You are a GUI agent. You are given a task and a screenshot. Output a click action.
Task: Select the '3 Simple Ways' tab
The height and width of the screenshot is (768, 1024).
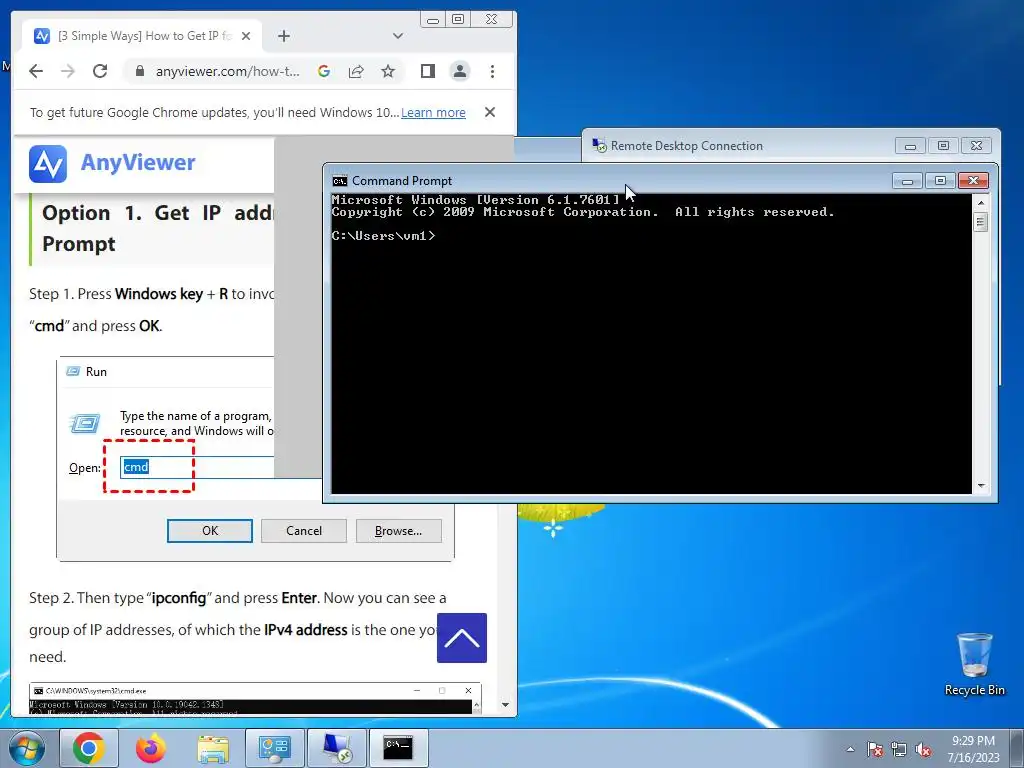pos(142,36)
